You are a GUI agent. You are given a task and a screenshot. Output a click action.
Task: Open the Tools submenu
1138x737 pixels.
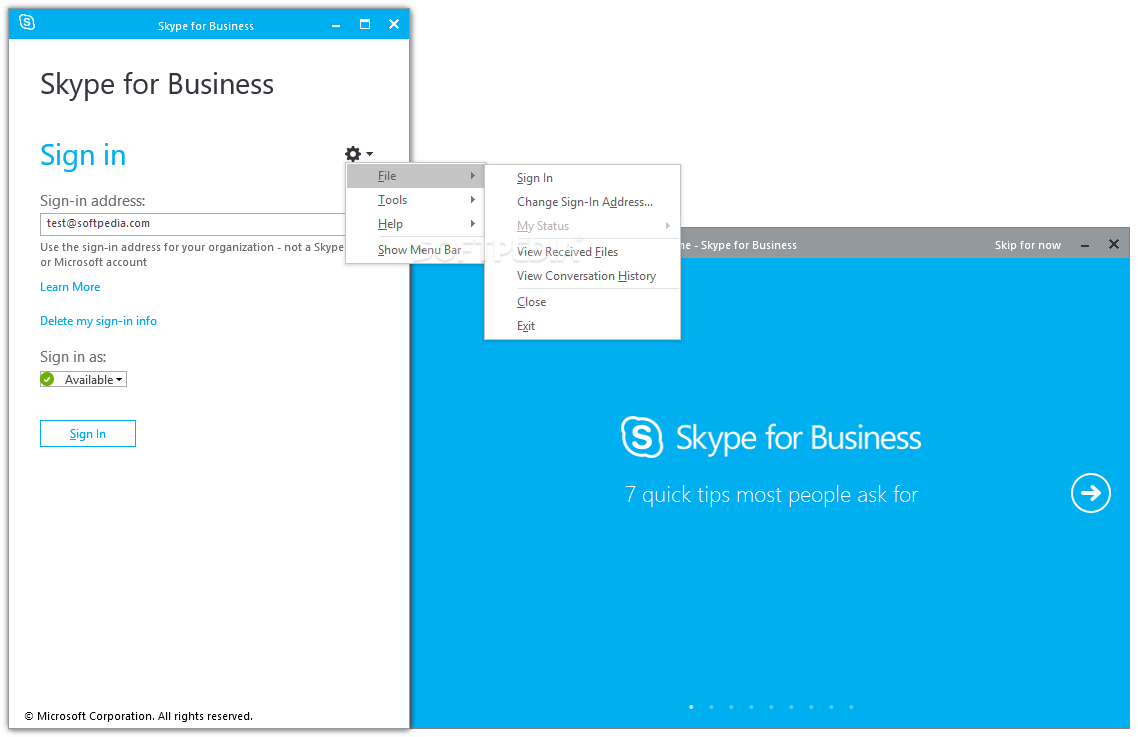coord(415,200)
